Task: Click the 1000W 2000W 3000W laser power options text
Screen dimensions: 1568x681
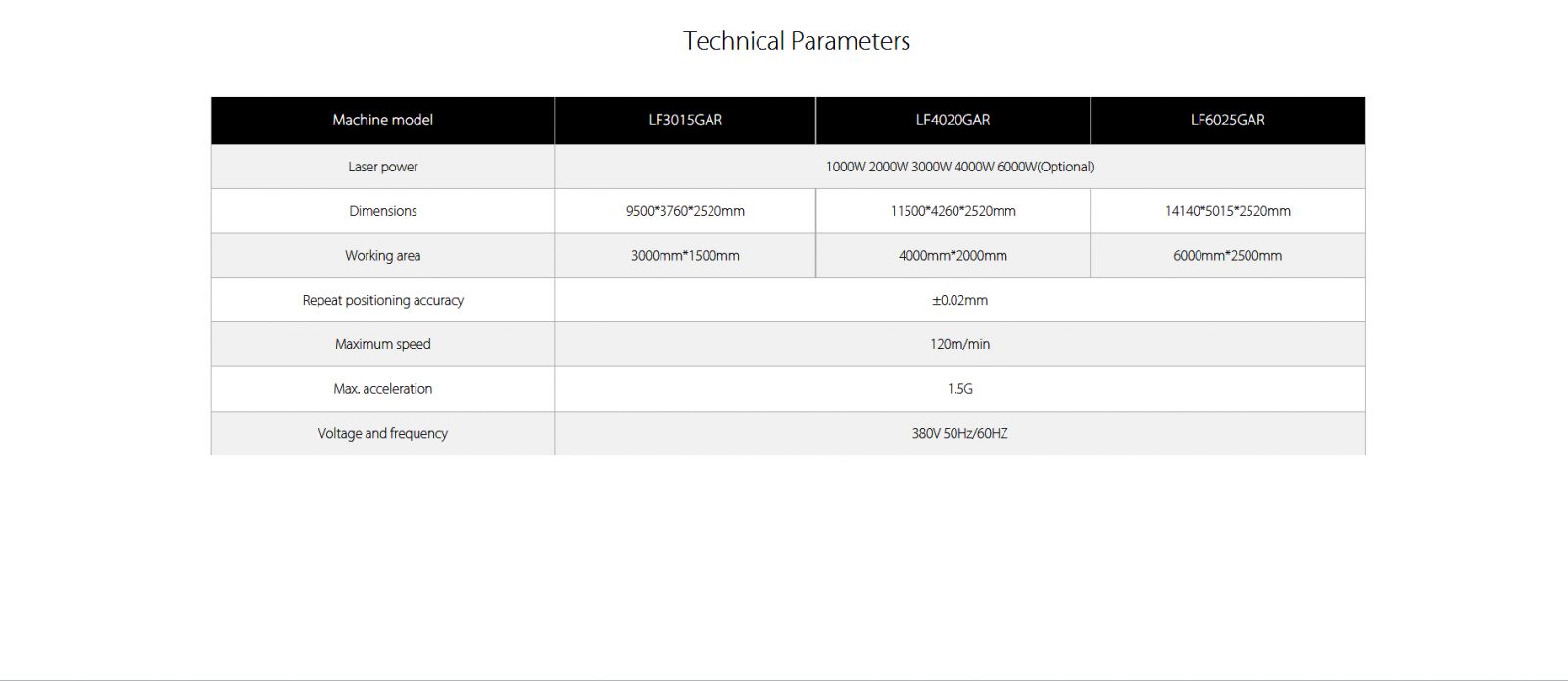Action: pyautogui.click(x=959, y=167)
